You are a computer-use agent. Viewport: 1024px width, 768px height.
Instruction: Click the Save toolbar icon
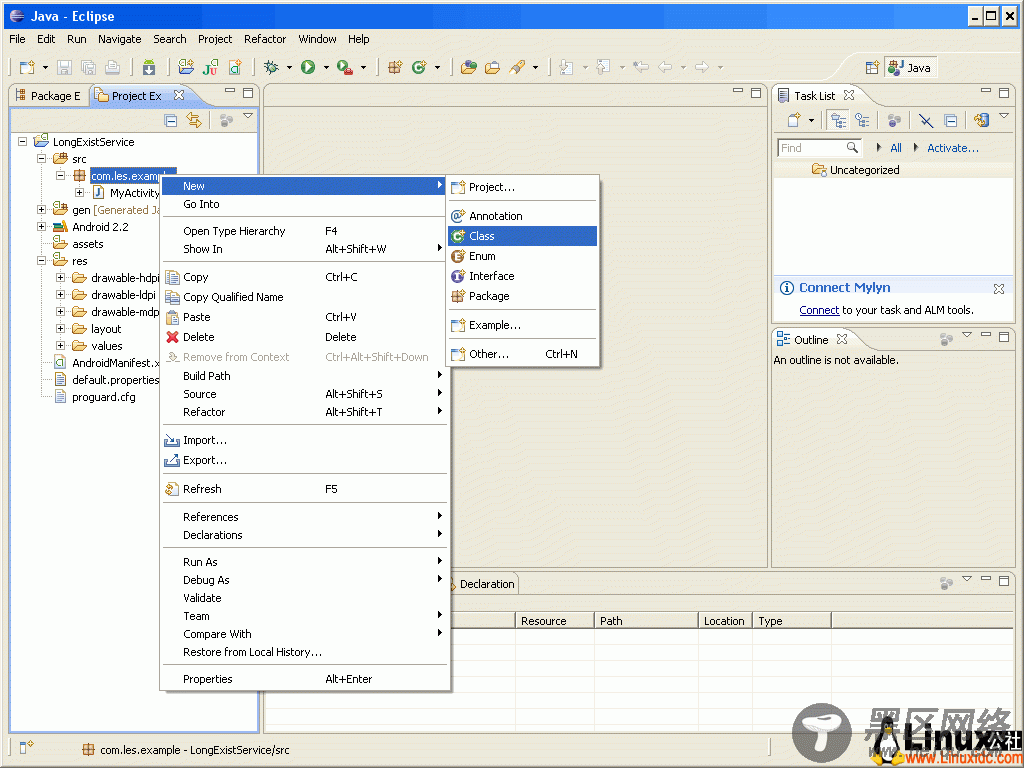point(64,67)
